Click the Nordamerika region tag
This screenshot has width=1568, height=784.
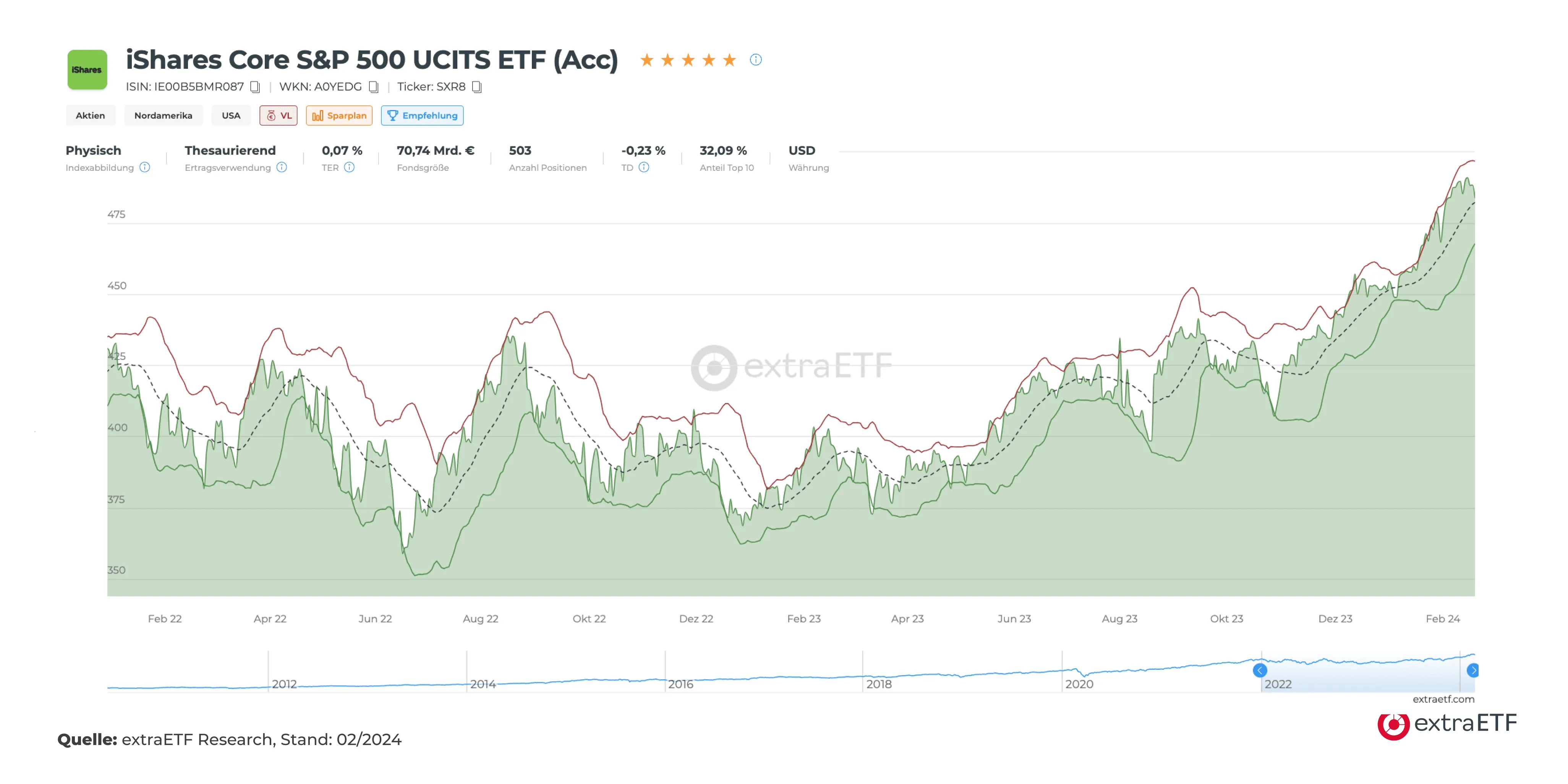163,116
